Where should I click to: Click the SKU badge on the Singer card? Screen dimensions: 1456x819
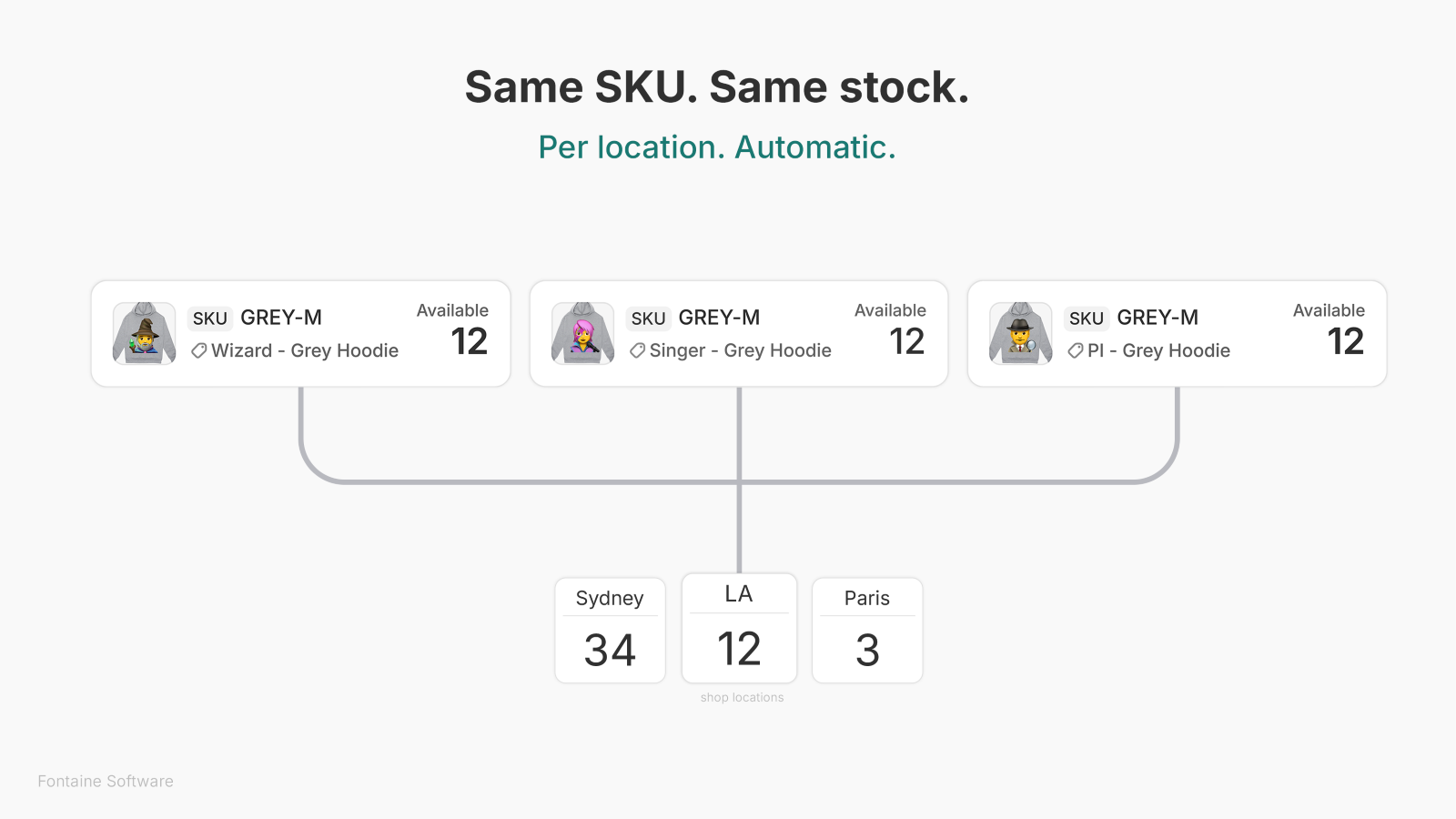648,318
